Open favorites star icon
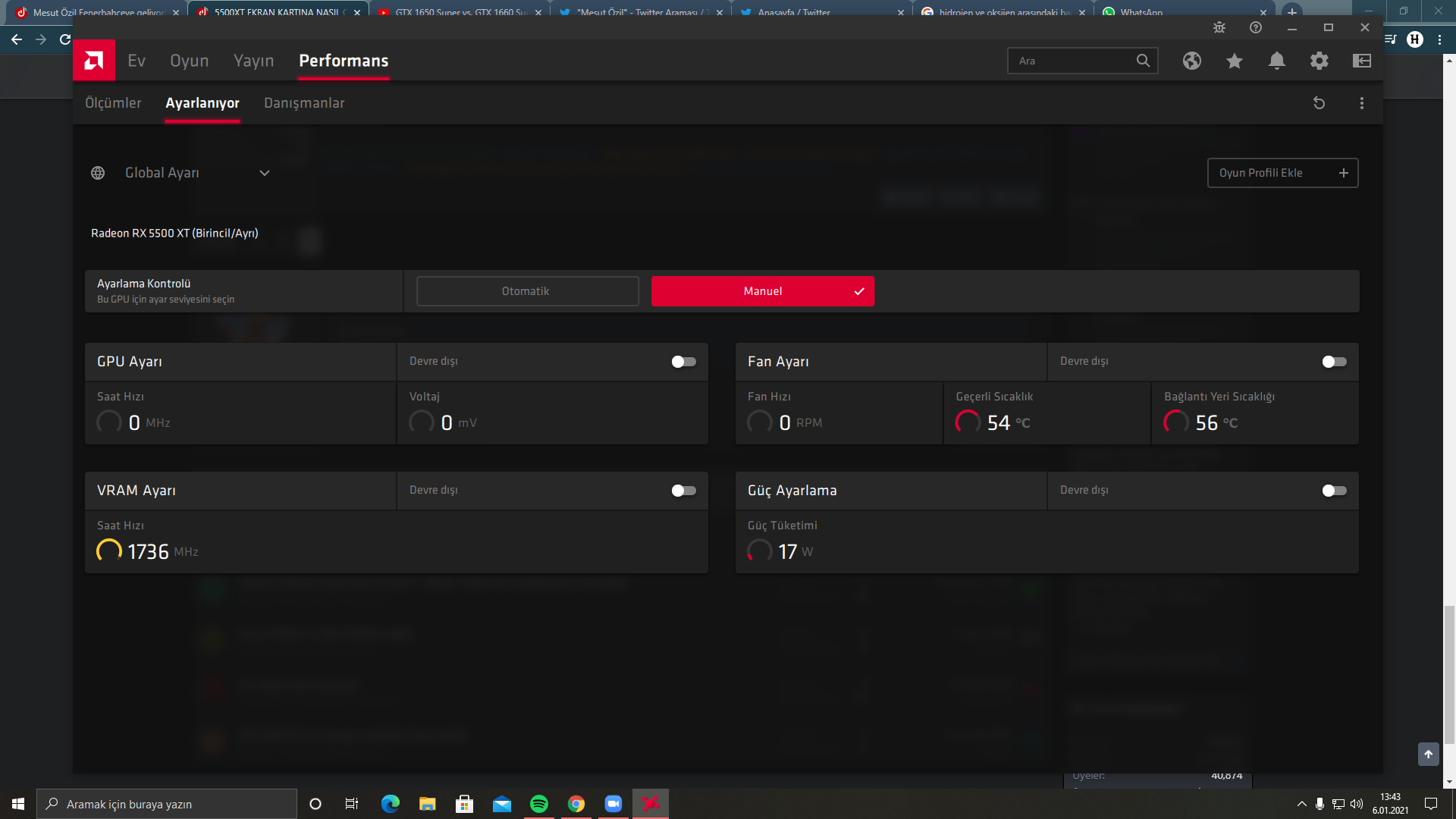Screen dimensions: 1456x819 1235,61
